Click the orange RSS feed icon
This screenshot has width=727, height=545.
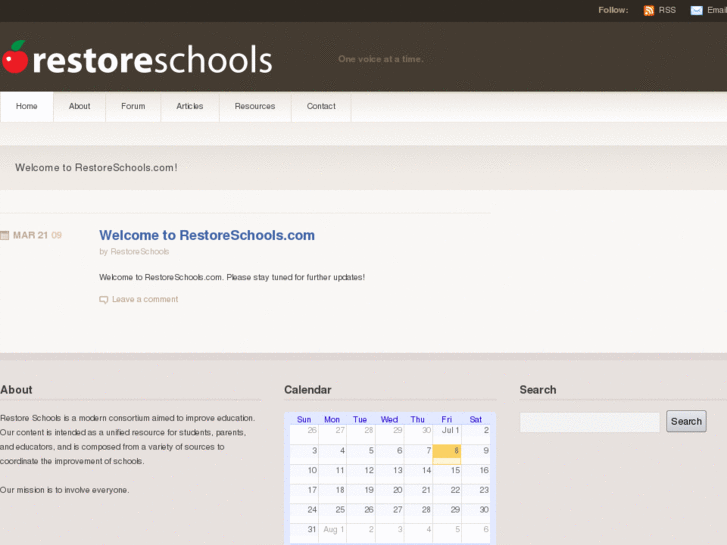[x=649, y=10]
